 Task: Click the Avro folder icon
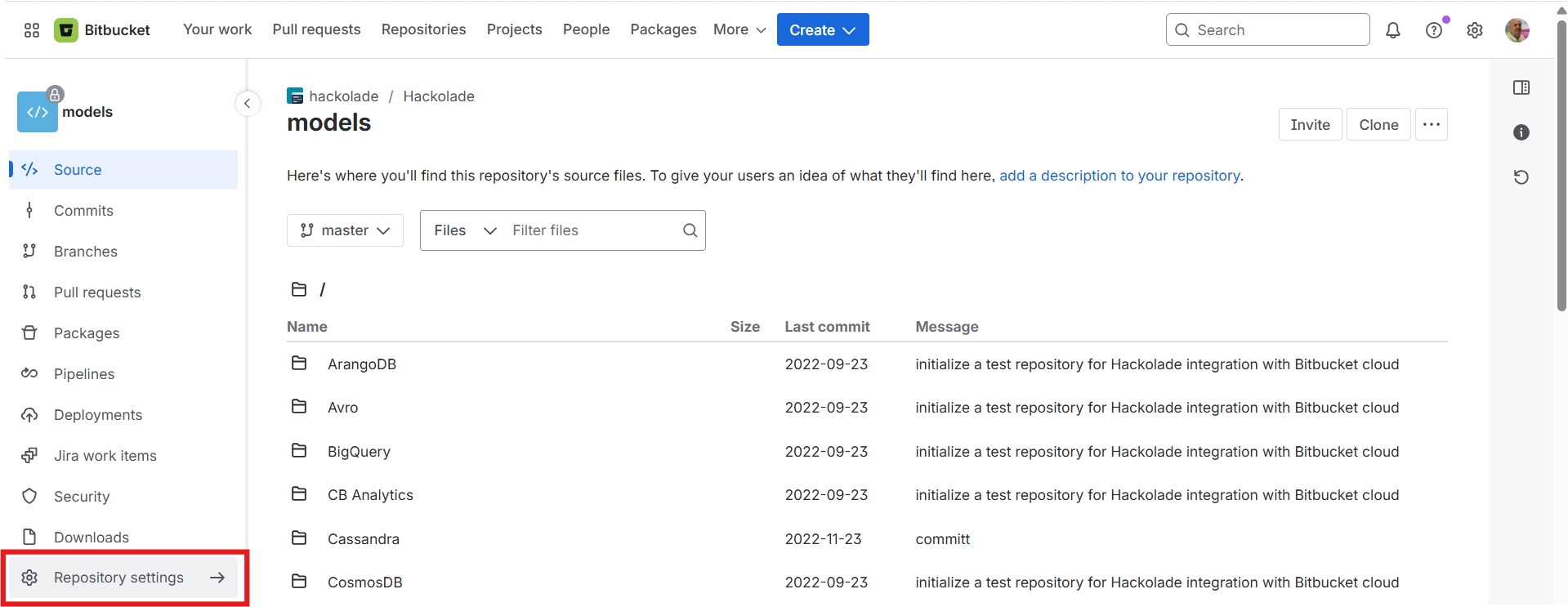pos(299,407)
